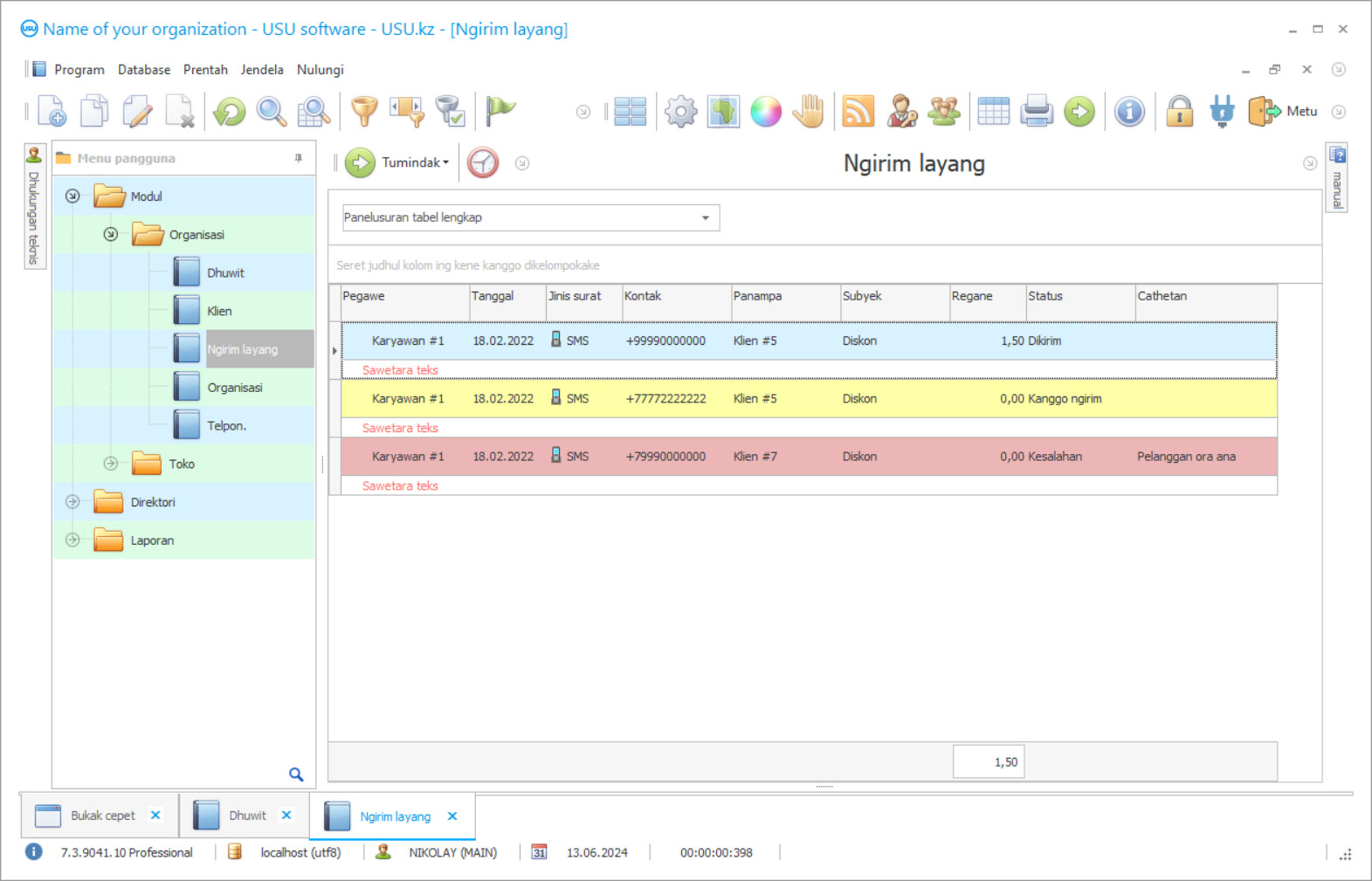Click the printer icon
The width and height of the screenshot is (1372, 881).
point(1036,112)
